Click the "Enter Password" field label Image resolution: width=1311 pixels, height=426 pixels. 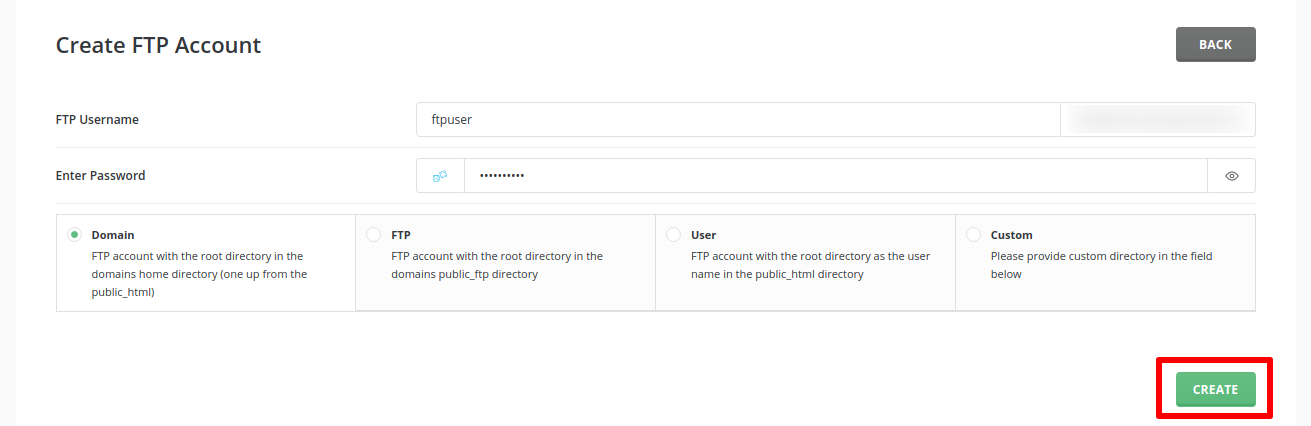(100, 176)
